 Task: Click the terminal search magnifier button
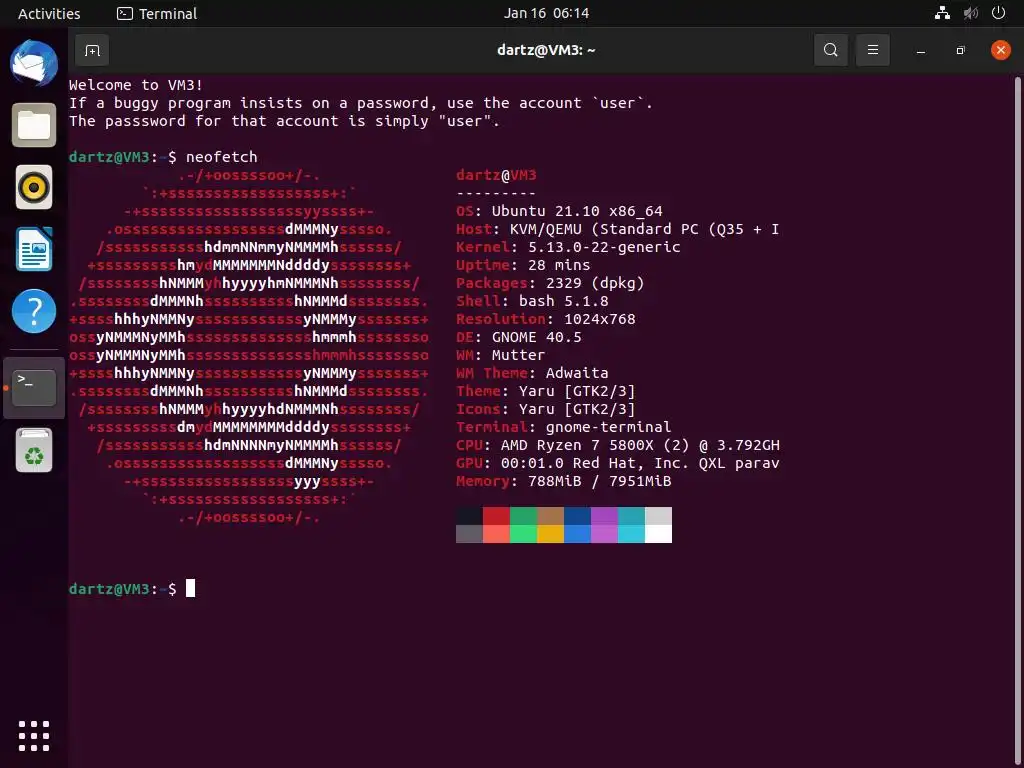(x=830, y=50)
